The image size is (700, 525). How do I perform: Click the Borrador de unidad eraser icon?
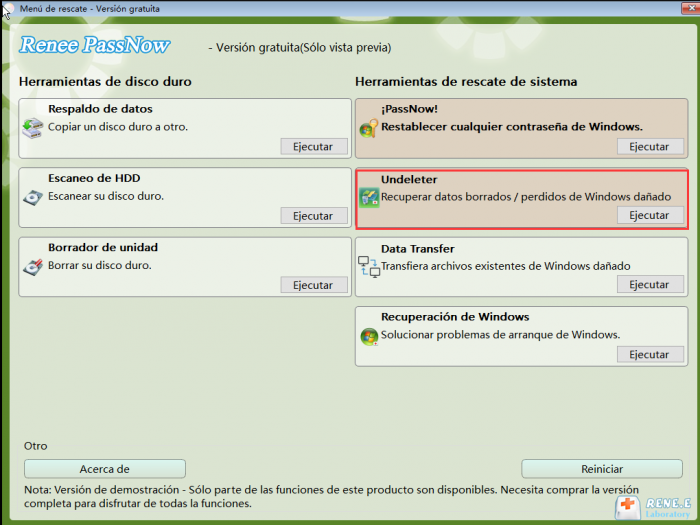[x=33, y=267]
